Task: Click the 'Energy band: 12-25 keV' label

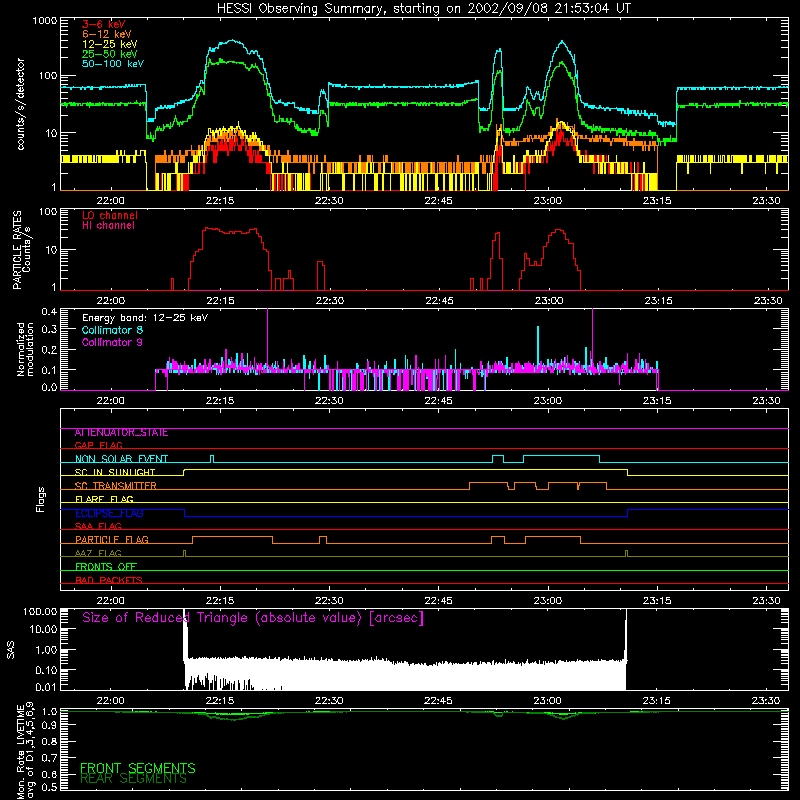Action: [x=145, y=318]
